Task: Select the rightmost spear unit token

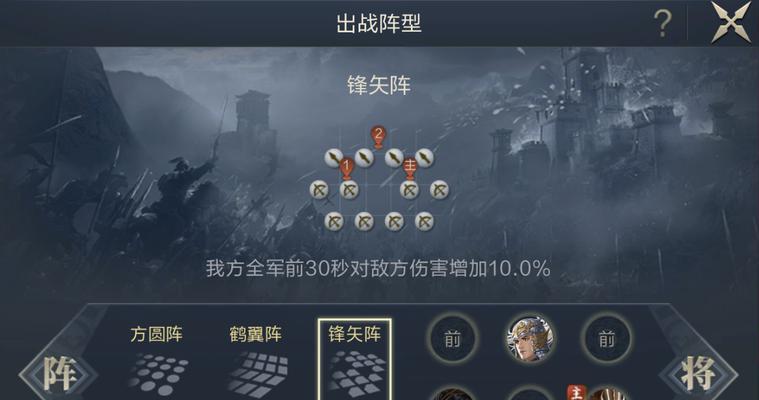Action: [x=424, y=157]
